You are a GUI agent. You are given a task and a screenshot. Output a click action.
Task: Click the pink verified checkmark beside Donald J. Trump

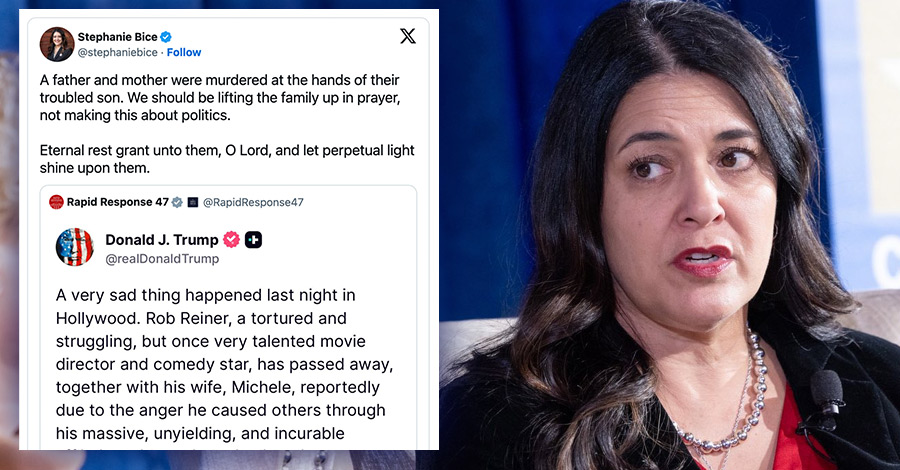click(x=231, y=239)
